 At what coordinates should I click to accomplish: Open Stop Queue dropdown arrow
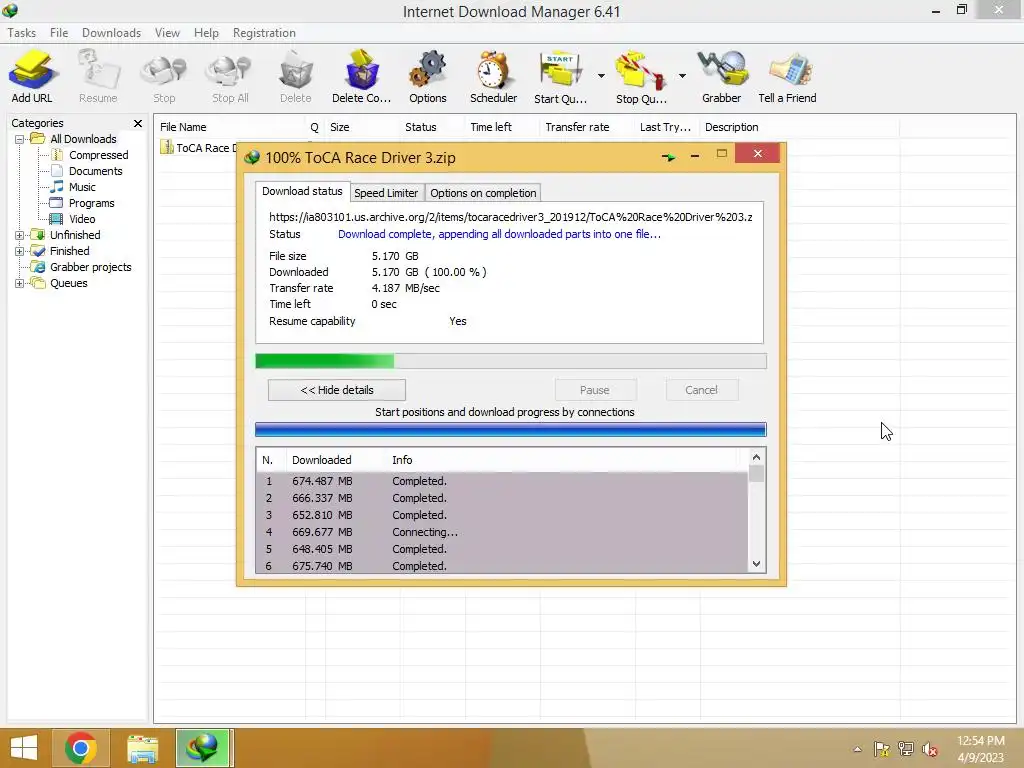coord(682,76)
